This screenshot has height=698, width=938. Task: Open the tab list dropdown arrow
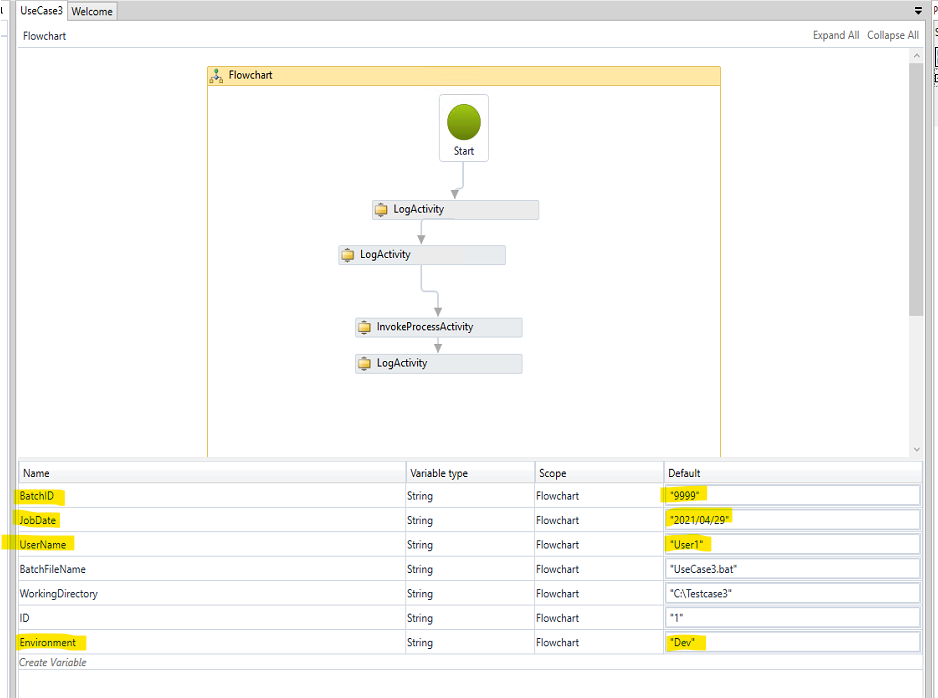coord(918,11)
